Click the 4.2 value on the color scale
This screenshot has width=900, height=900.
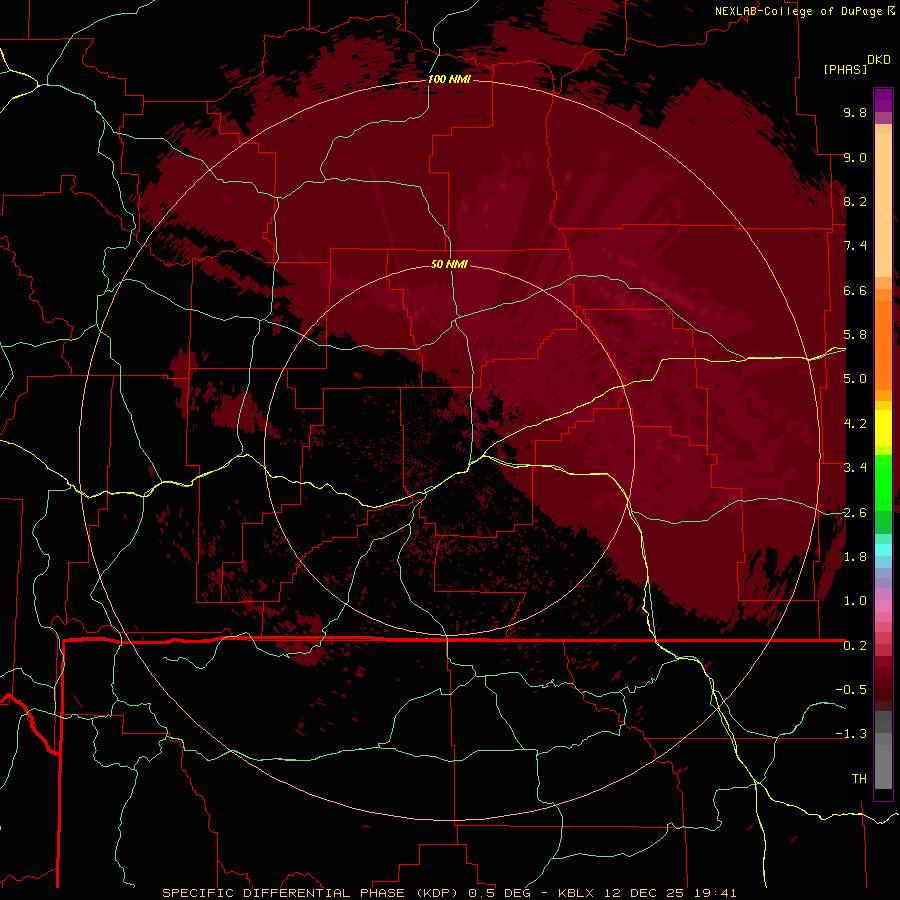pos(855,424)
